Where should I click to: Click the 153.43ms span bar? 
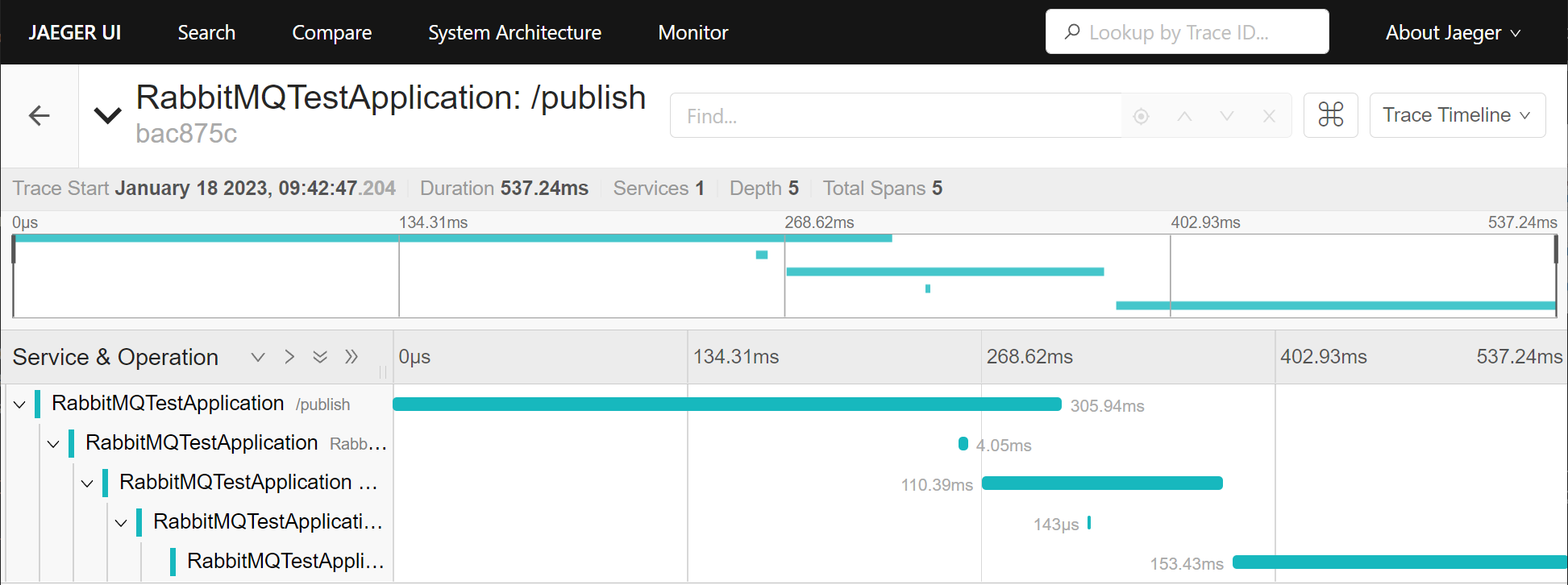point(1400,562)
